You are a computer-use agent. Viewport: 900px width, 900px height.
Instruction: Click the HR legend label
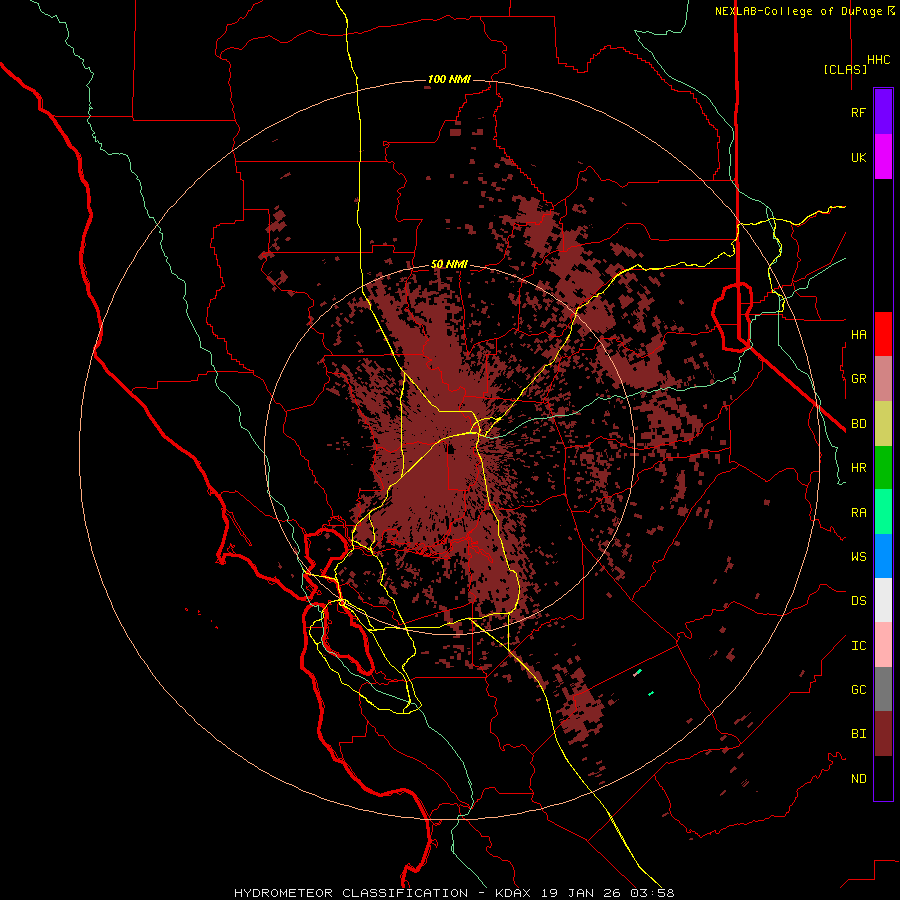858,468
